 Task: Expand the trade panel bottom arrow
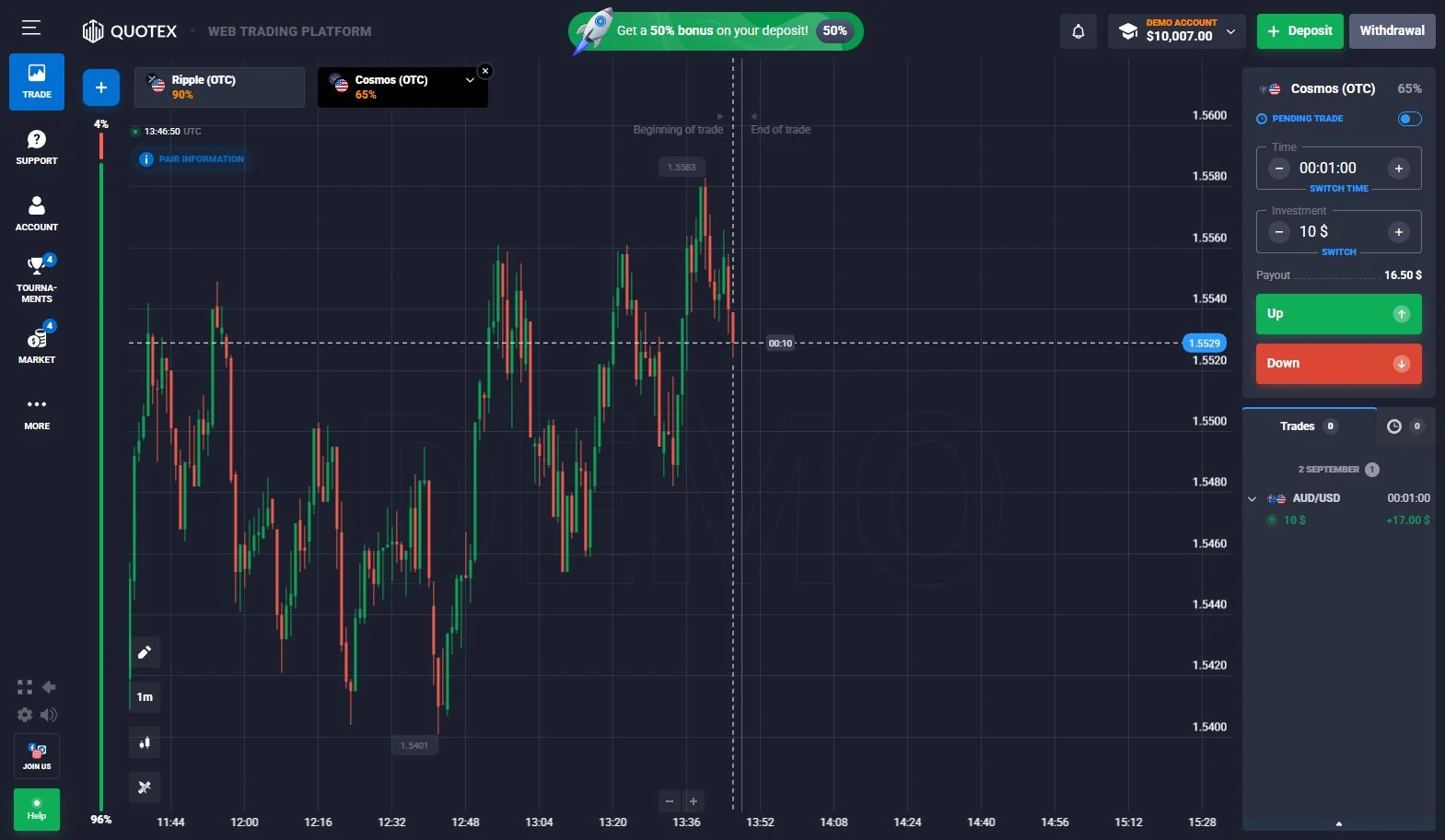coord(1339,823)
